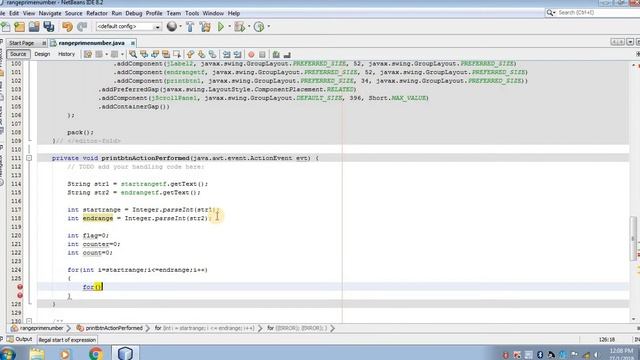Click the Save All icon
640x360 pixels.
(49, 27)
